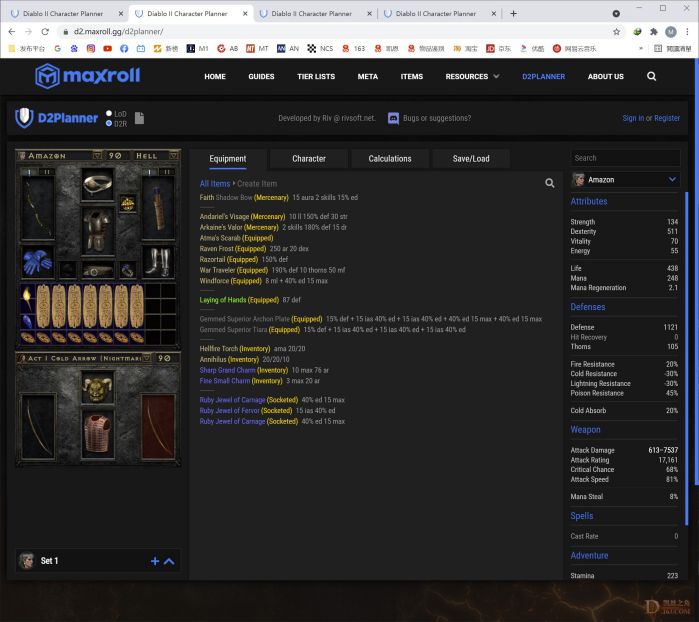Viewport: 699px width, 622px height.
Task: Open the Save/Load tab
Action: [x=471, y=159]
